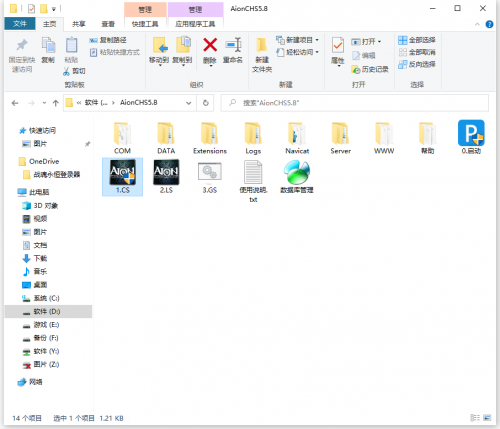Select 网络 (Network) in the sidebar

tap(30, 382)
